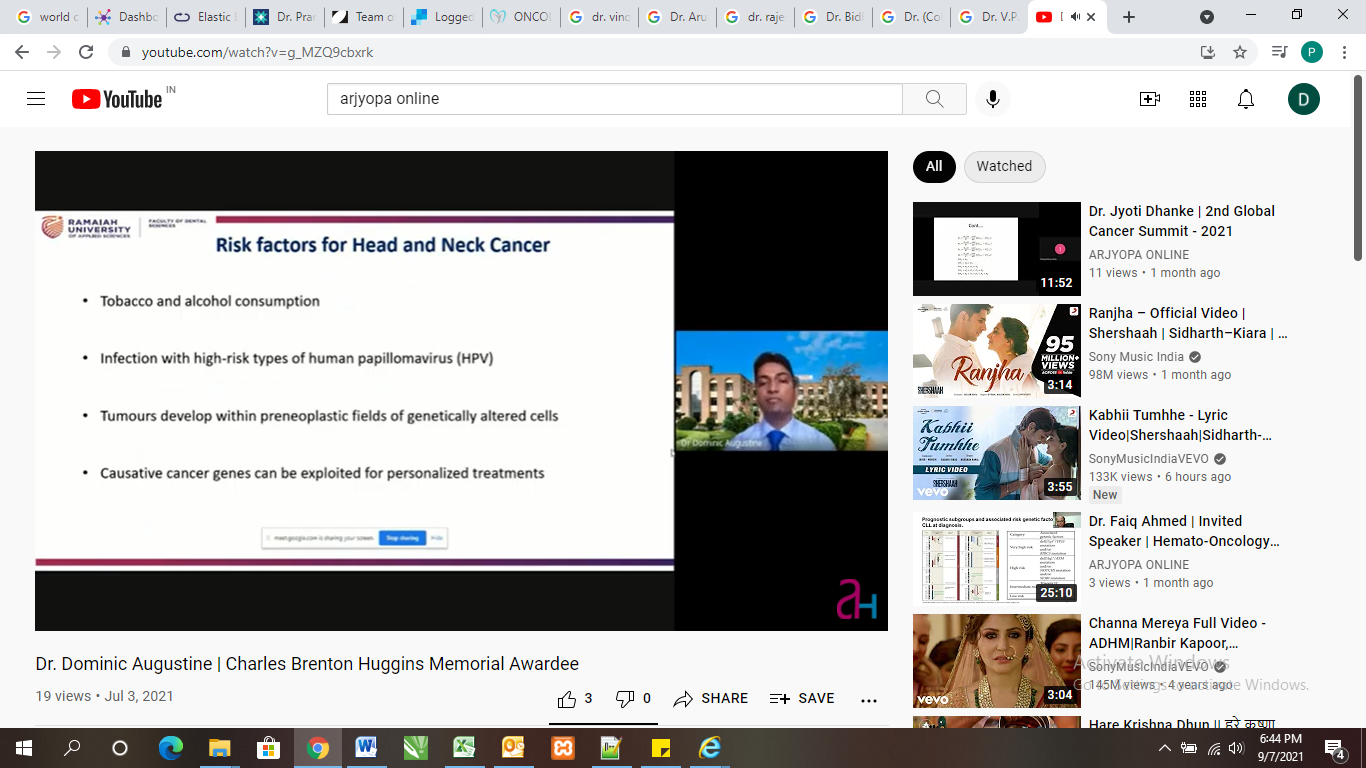Show hidden system tray icons
The width and height of the screenshot is (1366, 768).
pos(1164,748)
